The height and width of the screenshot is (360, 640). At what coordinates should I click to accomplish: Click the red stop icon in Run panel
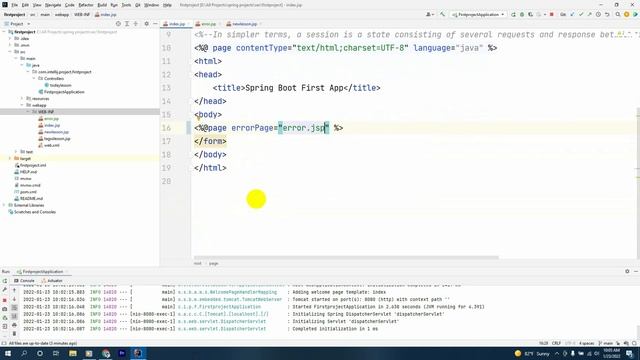(x=5, y=300)
